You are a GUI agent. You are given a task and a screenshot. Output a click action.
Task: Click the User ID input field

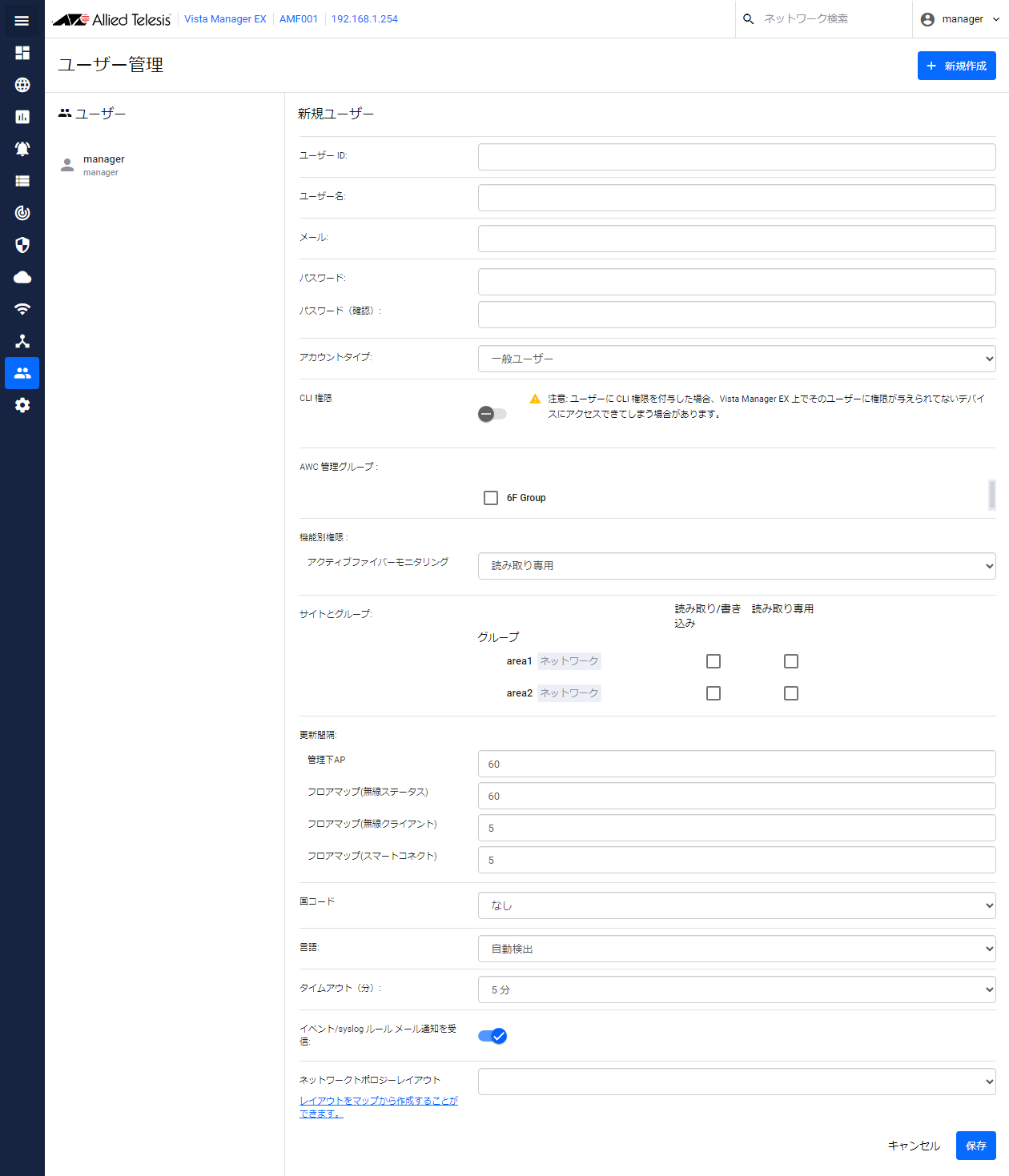(737, 157)
